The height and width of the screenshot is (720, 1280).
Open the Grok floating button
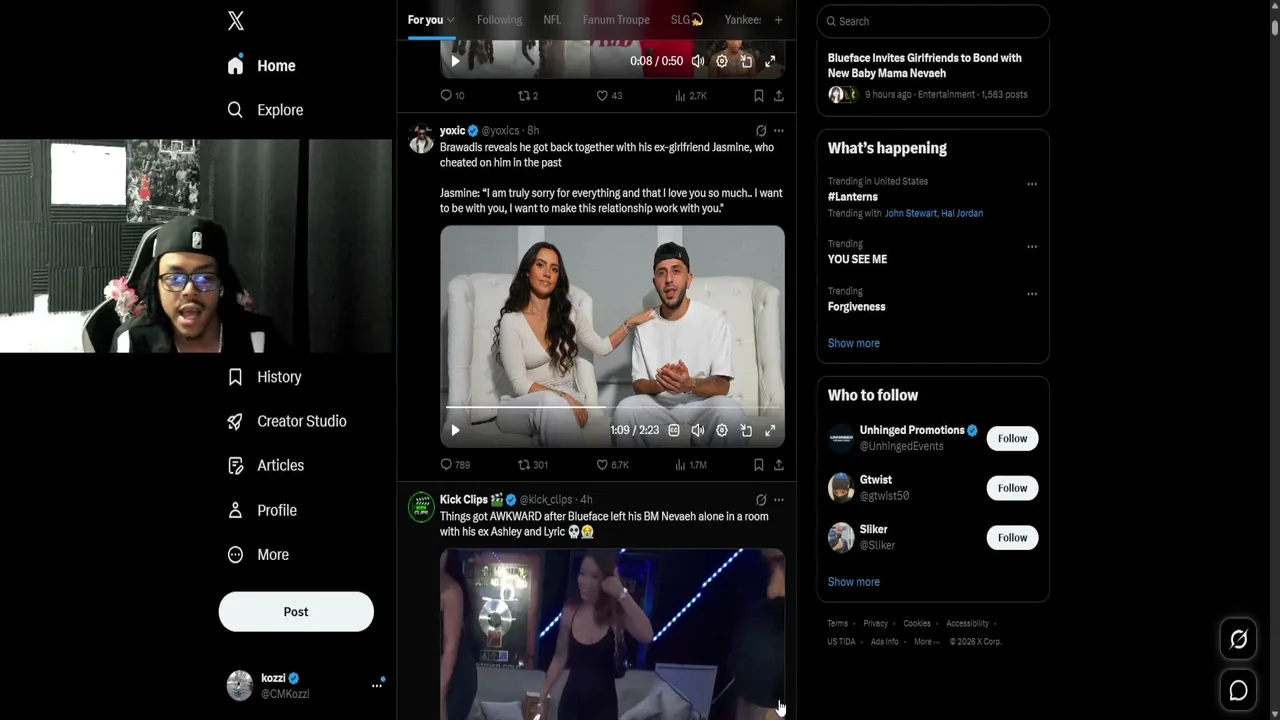pos(1238,639)
